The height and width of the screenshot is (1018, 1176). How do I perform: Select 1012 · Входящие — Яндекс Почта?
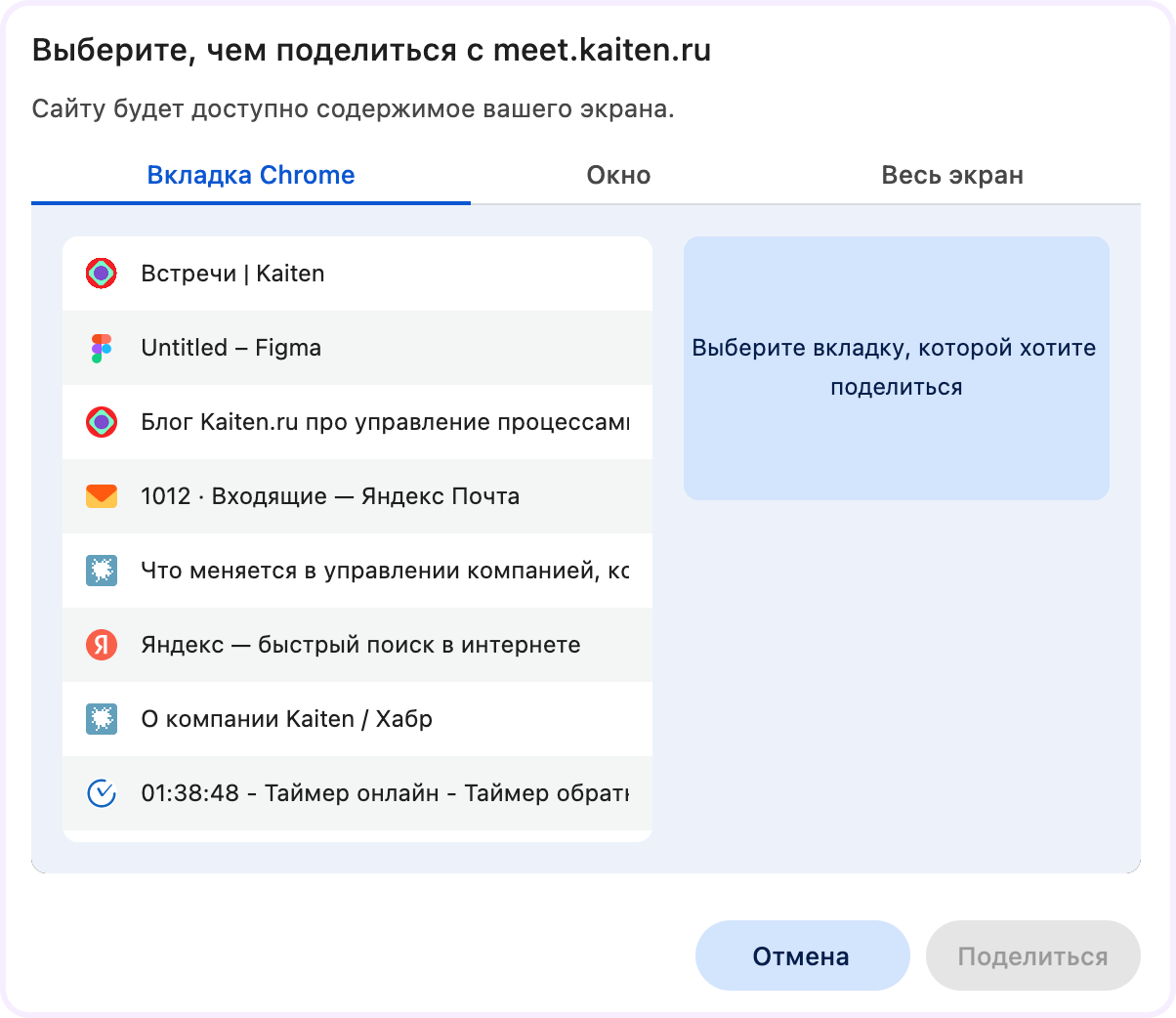357,496
